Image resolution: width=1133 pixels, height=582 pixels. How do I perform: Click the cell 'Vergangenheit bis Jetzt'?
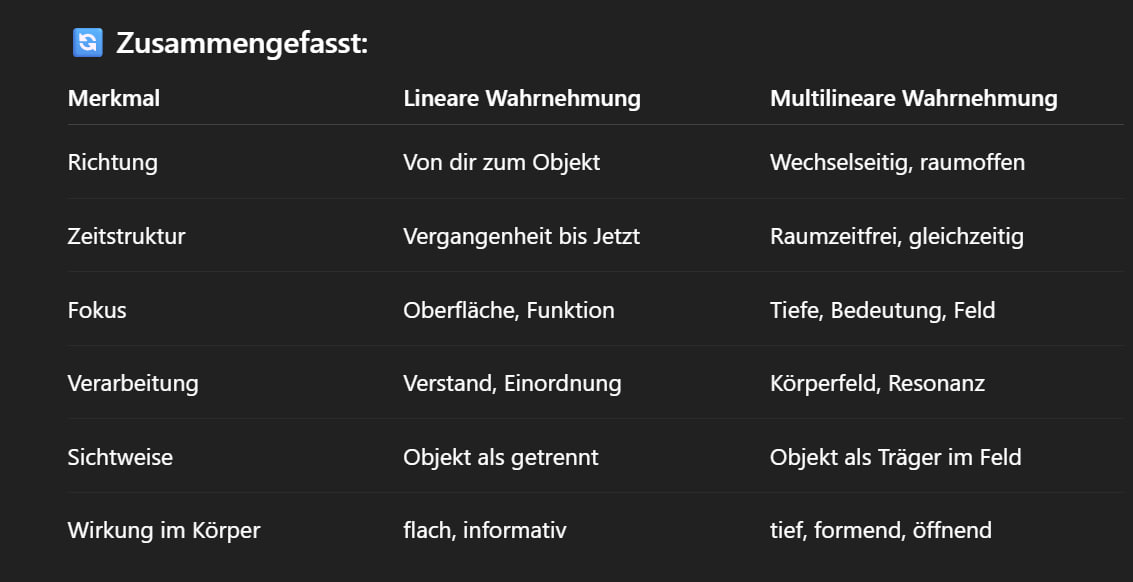pyautogui.click(x=521, y=236)
